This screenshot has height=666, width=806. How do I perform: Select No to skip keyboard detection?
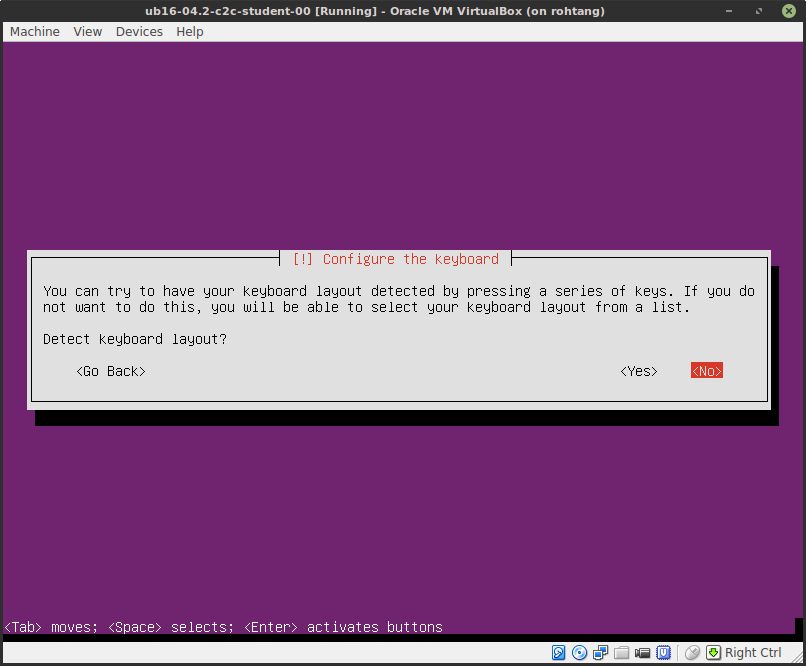pyautogui.click(x=706, y=370)
